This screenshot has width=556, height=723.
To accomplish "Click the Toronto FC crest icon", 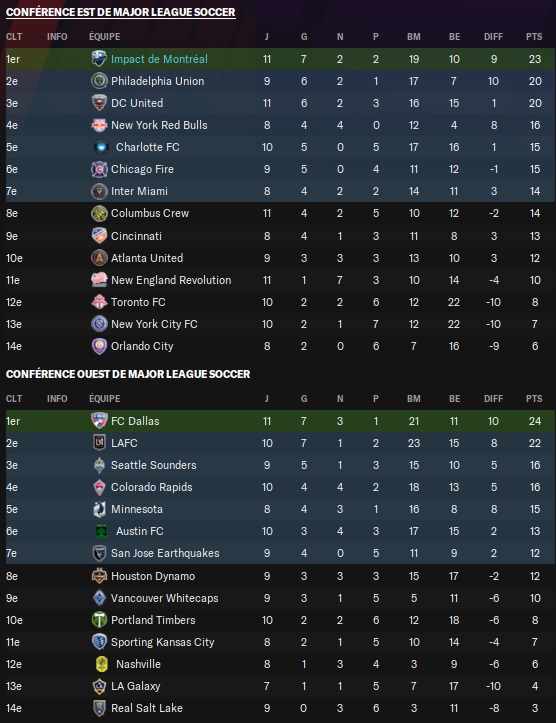I will click(99, 302).
